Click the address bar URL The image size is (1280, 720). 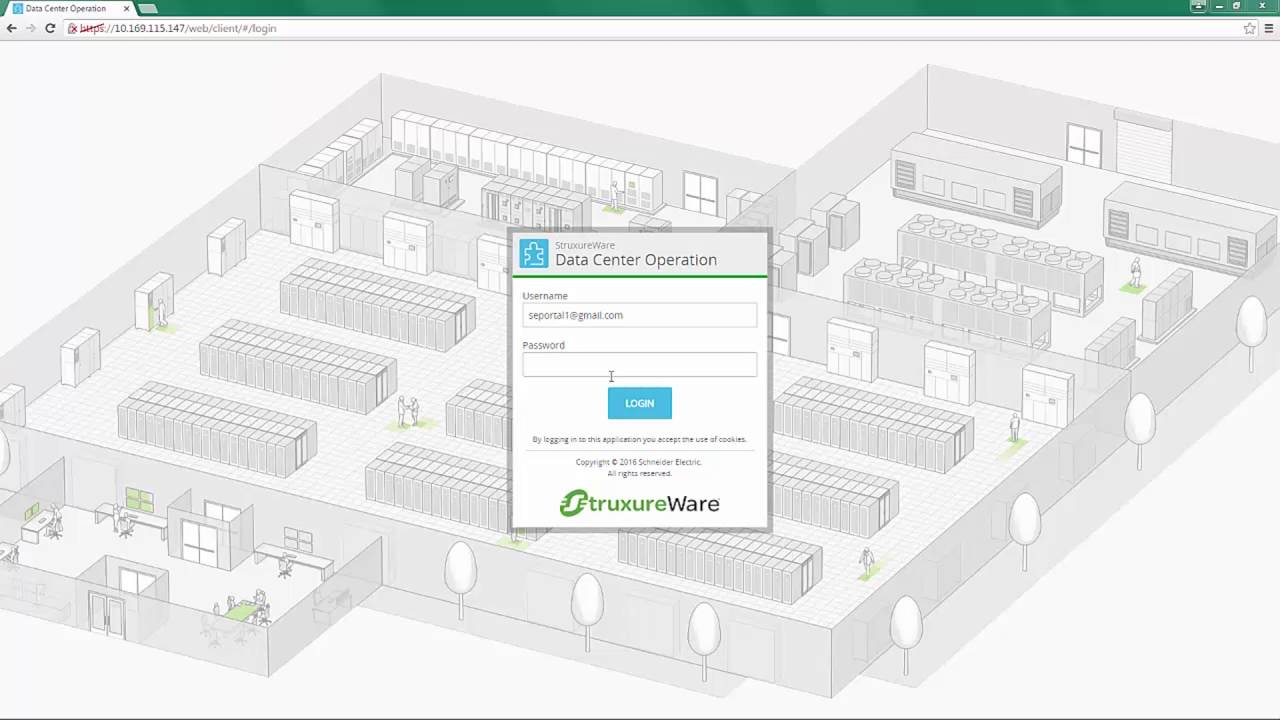point(178,28)
